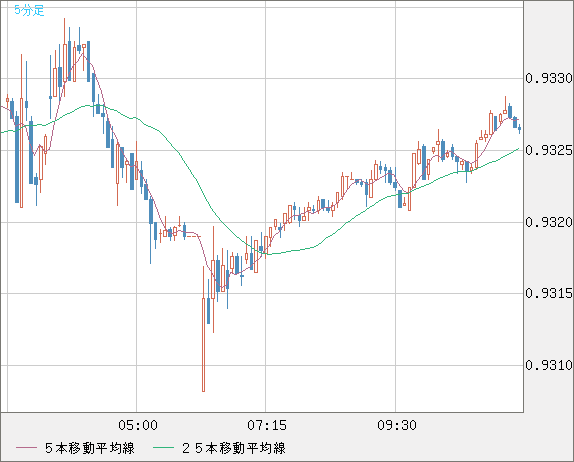Select the 0.9310 price axis label

click(549, 365)
